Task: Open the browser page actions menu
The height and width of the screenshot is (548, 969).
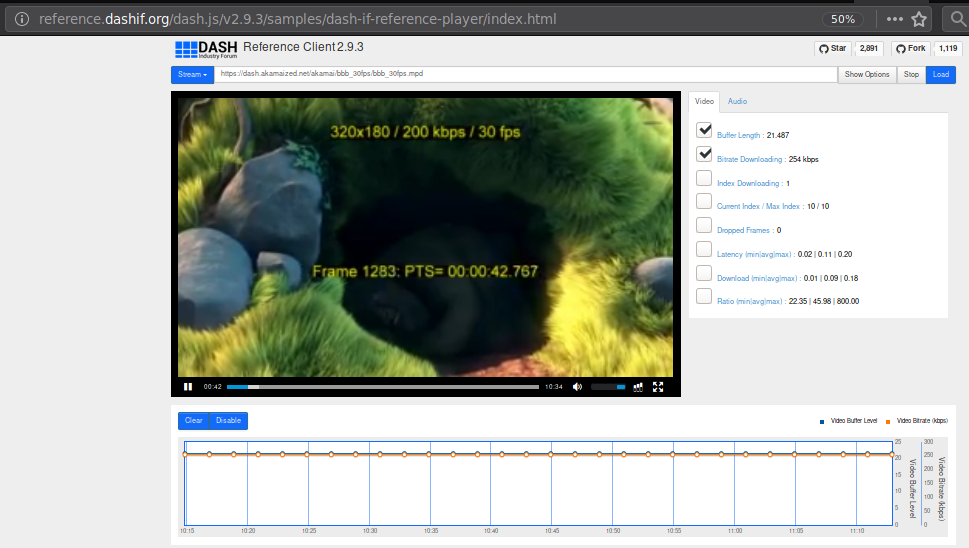Action: tap(894, 19)
